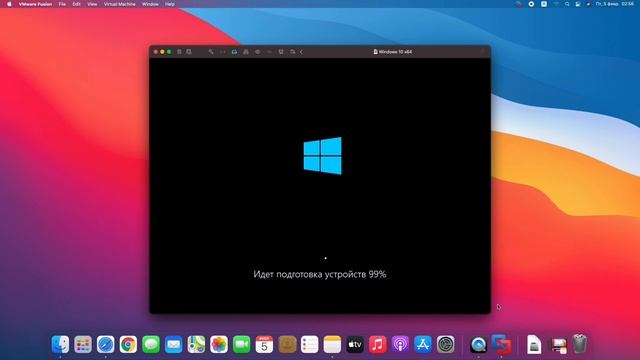Open the Apple menu
640x360 pixels.
point(9,4)
